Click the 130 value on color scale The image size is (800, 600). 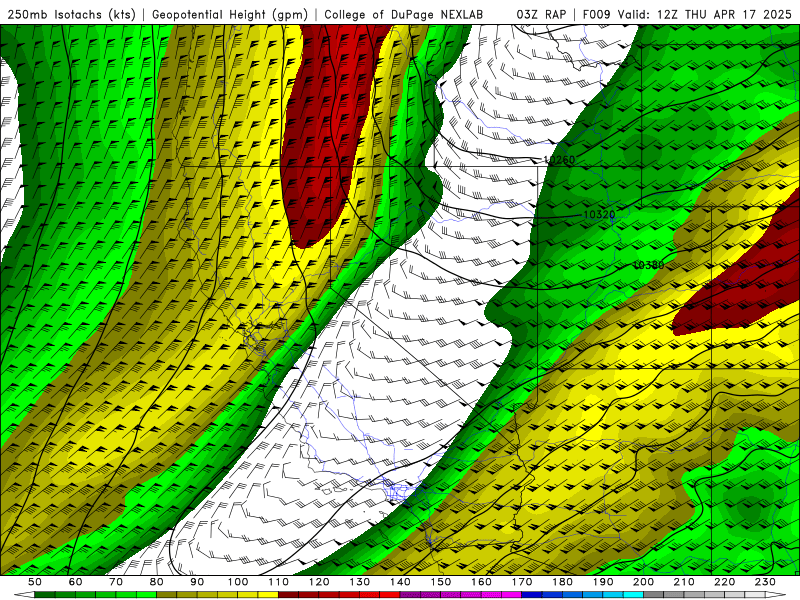point(360,582)
